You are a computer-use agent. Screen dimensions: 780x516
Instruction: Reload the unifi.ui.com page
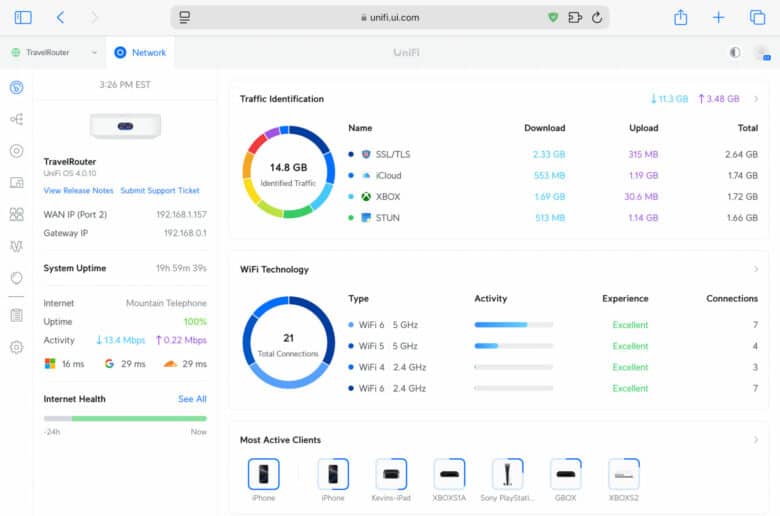coord(597,17)
